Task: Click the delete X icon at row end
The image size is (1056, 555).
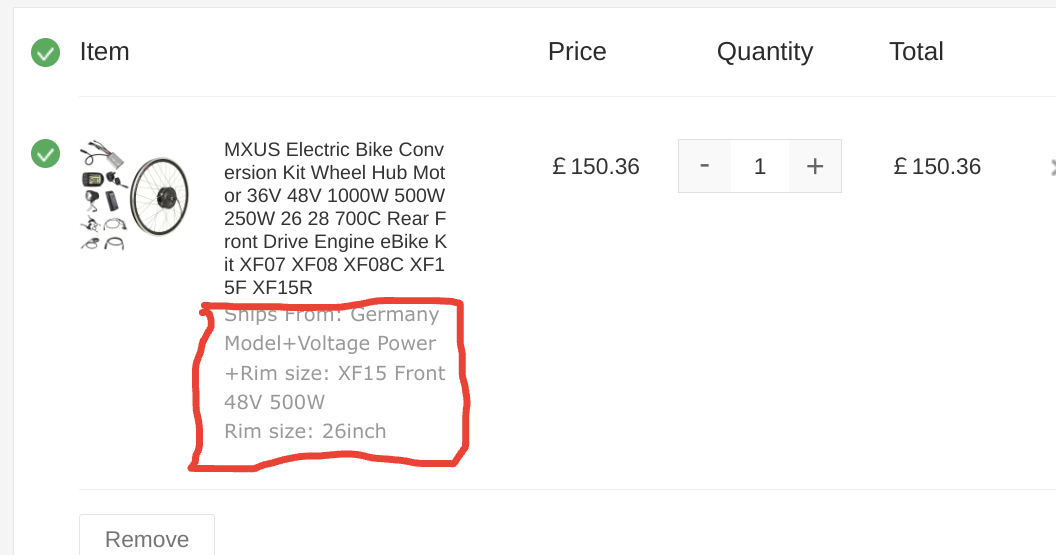Action: [x=1052, y=167]
